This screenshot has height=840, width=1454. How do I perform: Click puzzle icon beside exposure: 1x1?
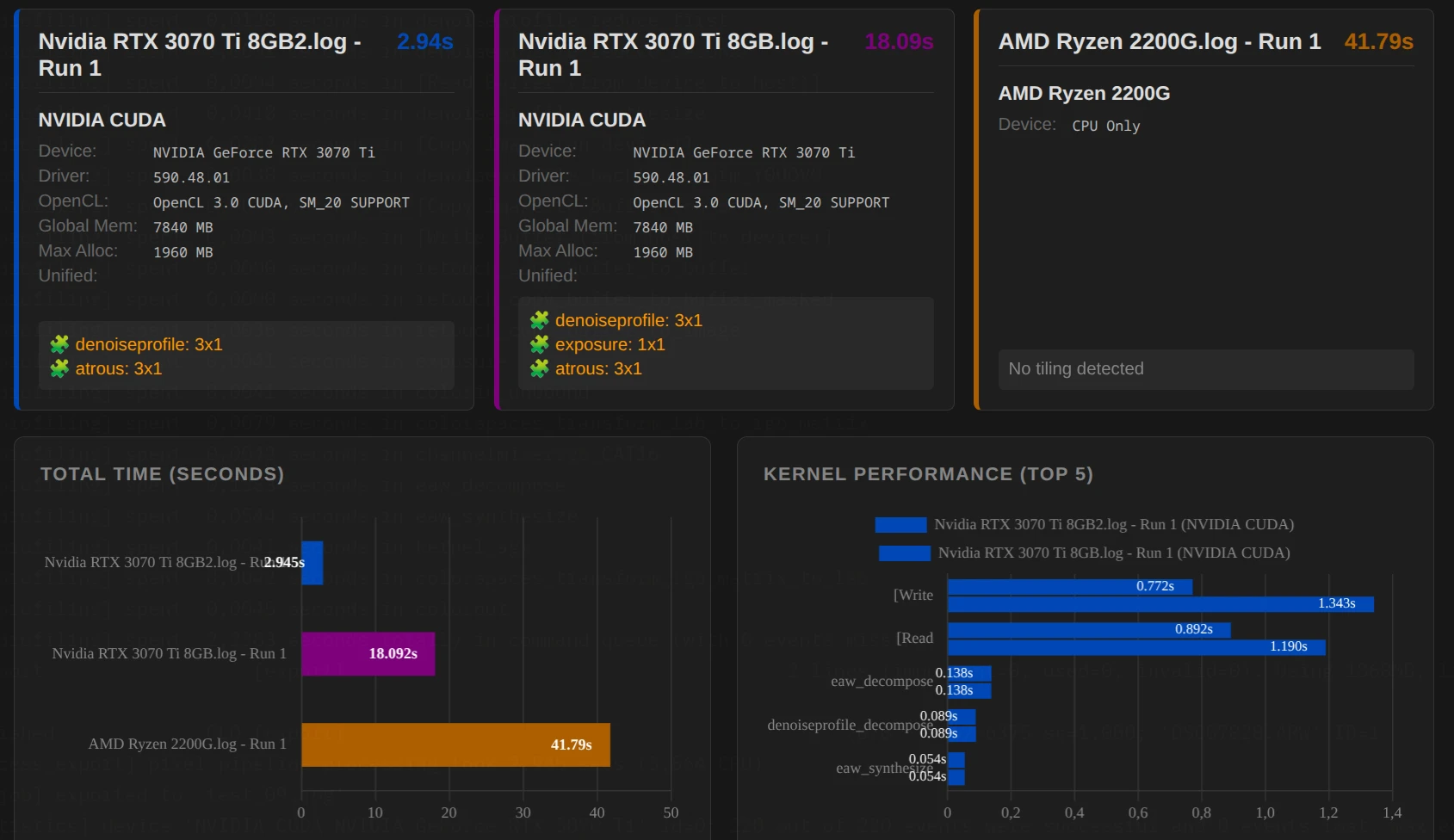[540, 344]
